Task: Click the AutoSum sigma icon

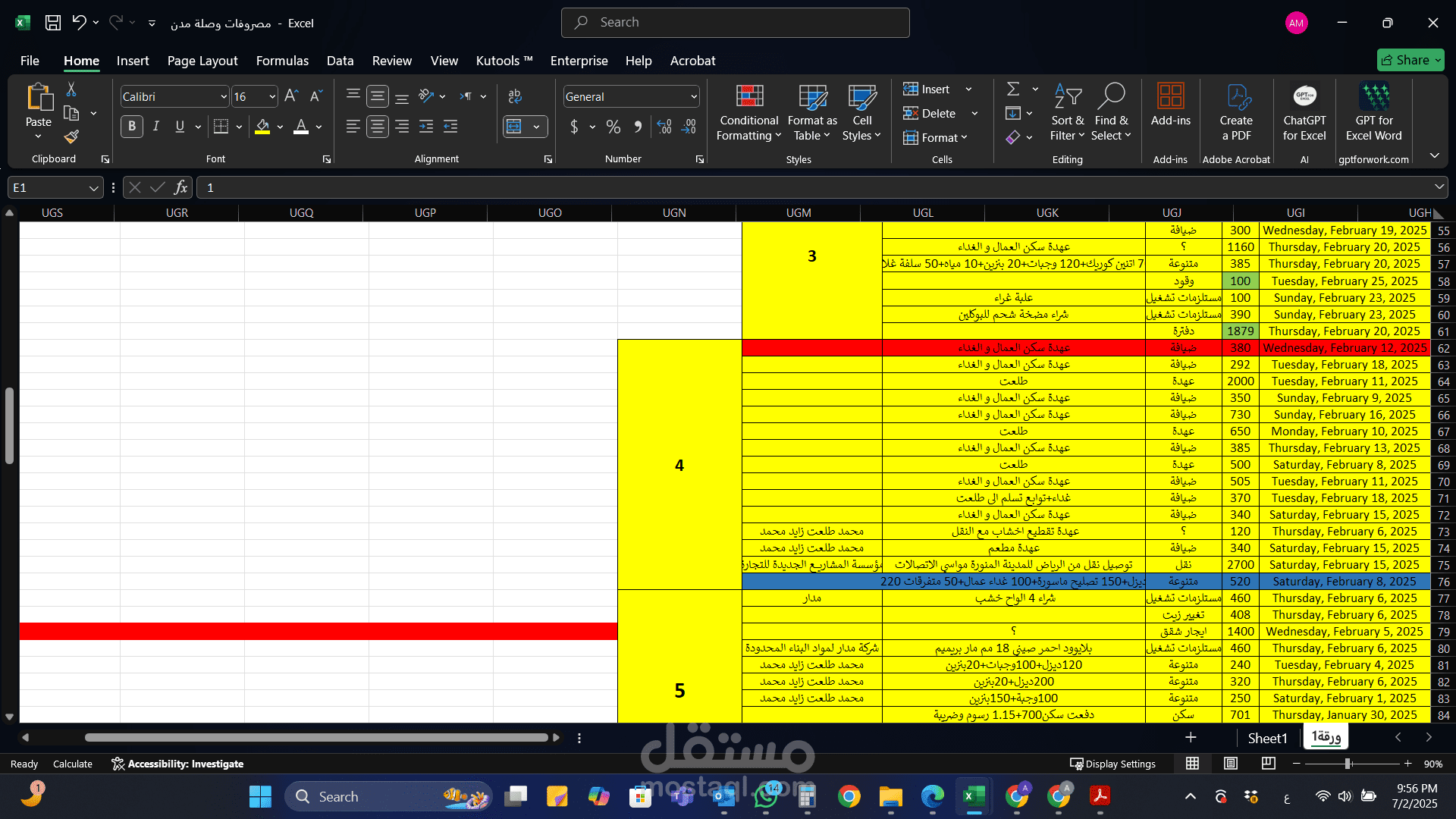Action: click(1013, 89)
